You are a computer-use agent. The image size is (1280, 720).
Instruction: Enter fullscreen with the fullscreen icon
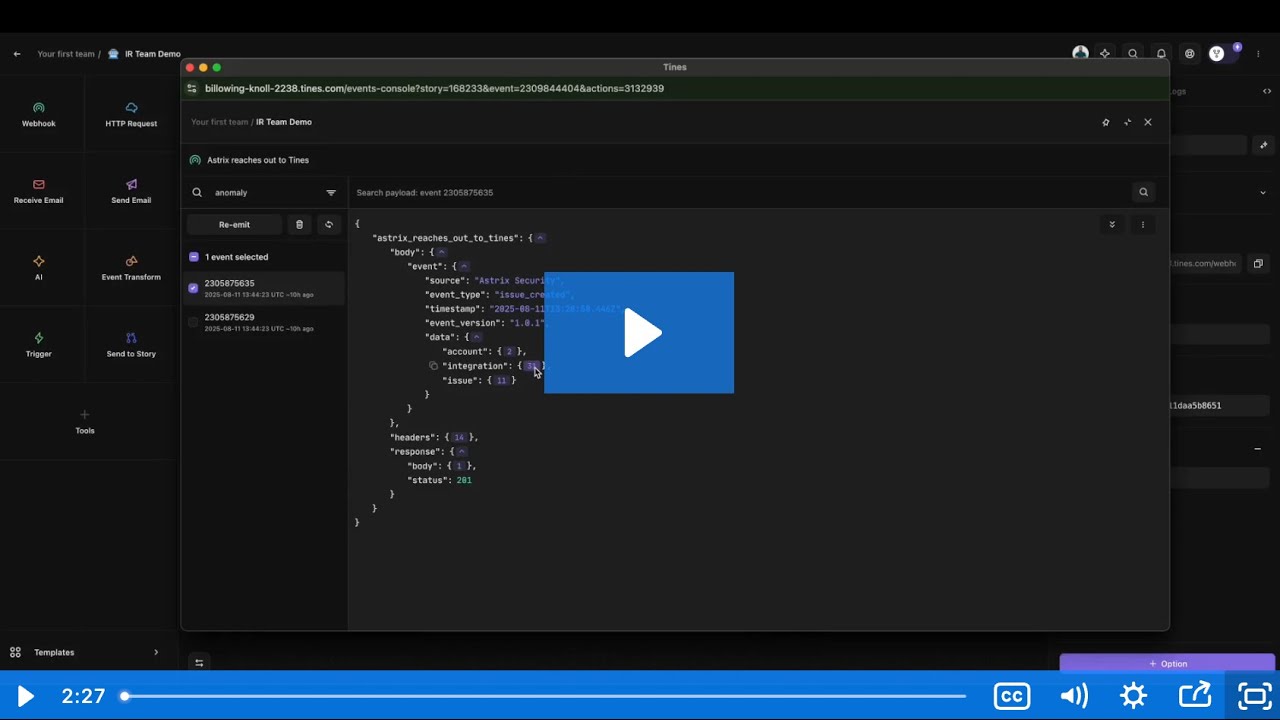point(1255,696)
